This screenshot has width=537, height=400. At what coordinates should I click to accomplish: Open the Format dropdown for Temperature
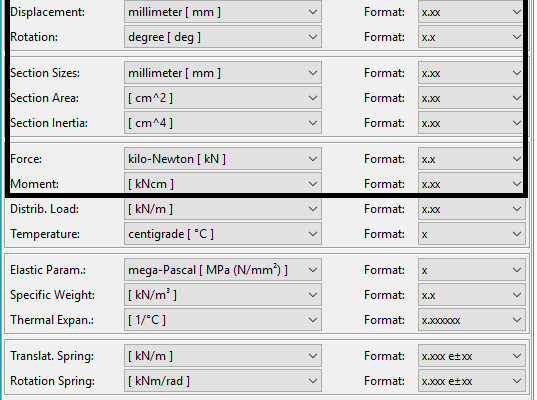(472, 234)
